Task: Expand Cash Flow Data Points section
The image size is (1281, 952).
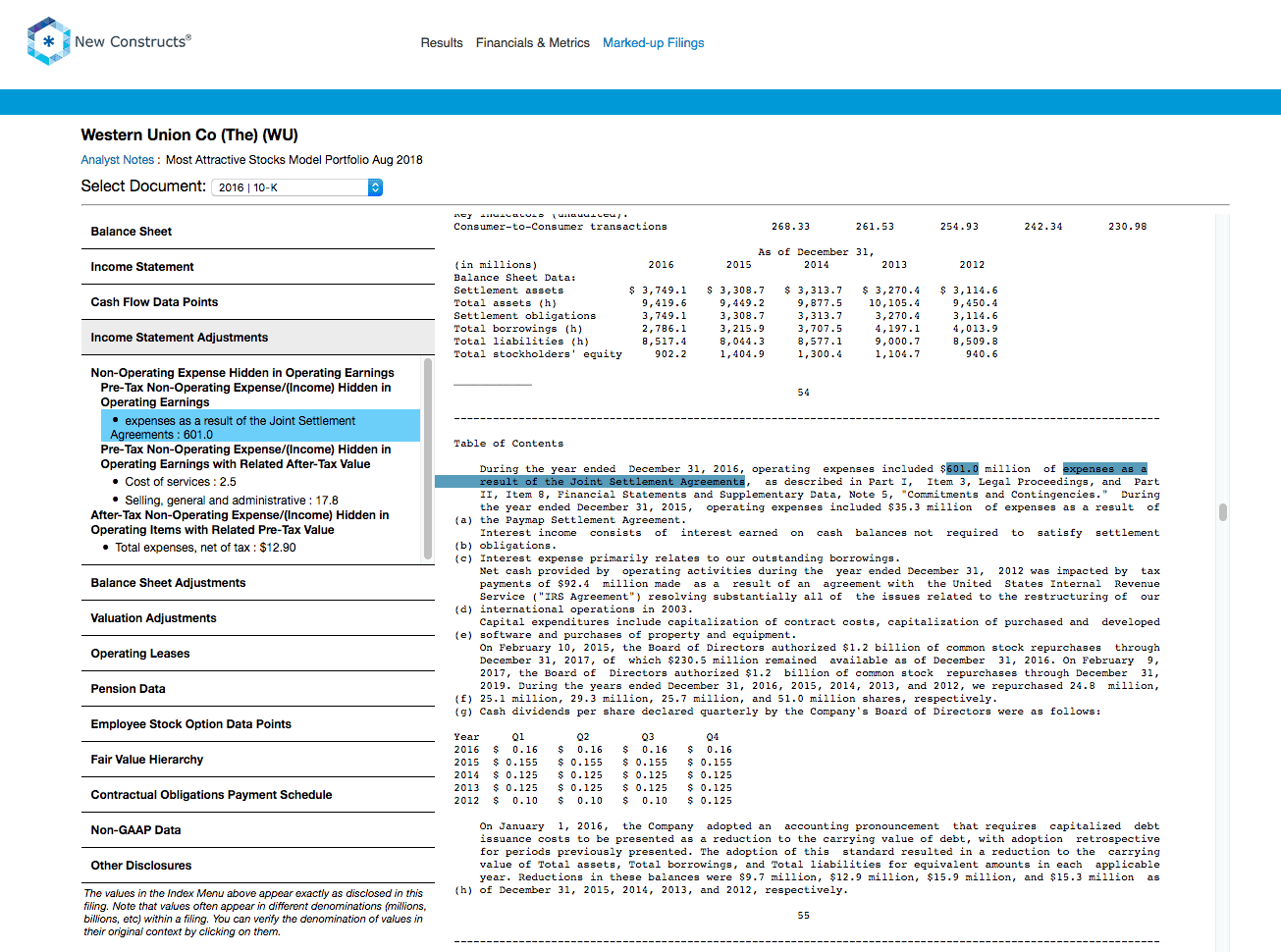Action: tap(258, 302)
